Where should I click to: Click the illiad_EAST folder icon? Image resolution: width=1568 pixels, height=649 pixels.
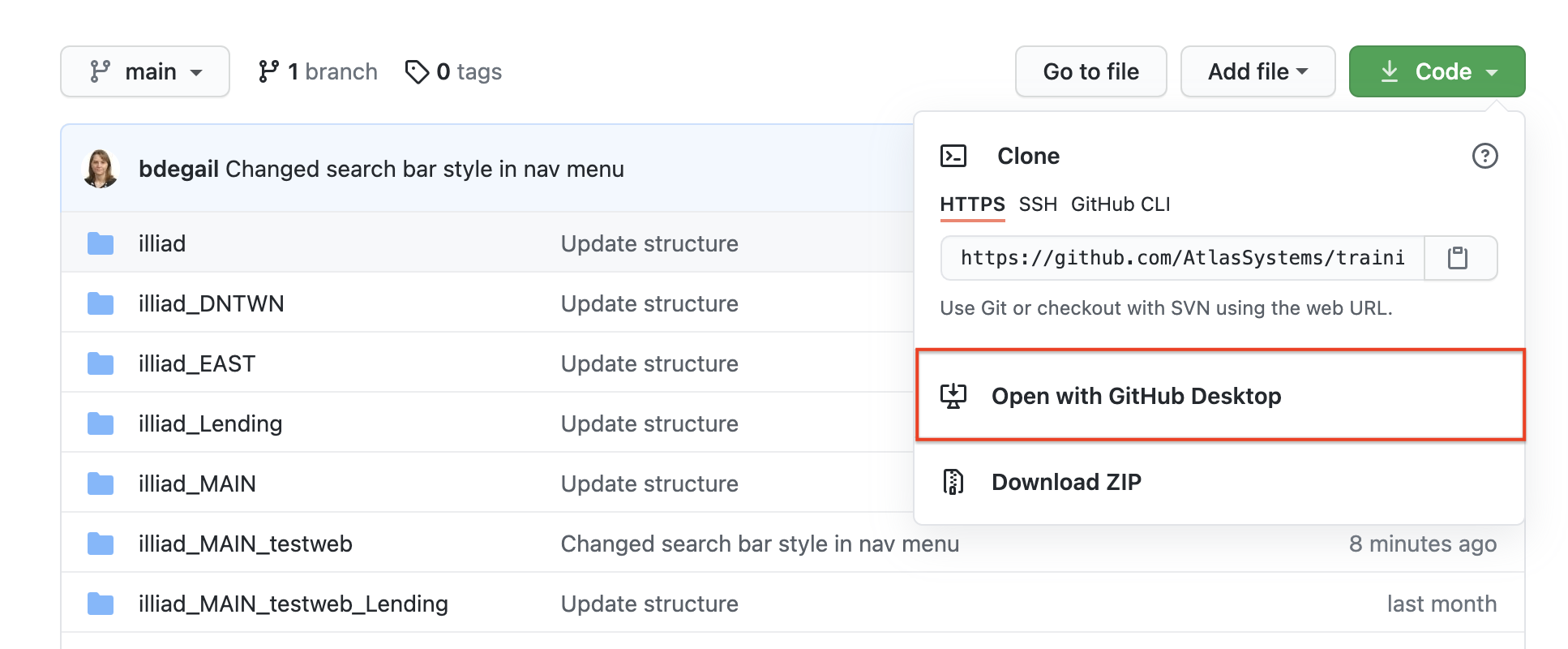coord(101,363)
